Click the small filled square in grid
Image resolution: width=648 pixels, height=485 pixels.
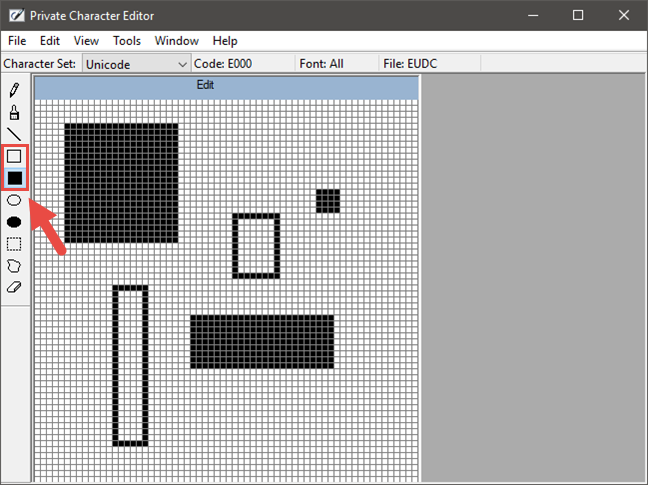(x=328, y=201)
